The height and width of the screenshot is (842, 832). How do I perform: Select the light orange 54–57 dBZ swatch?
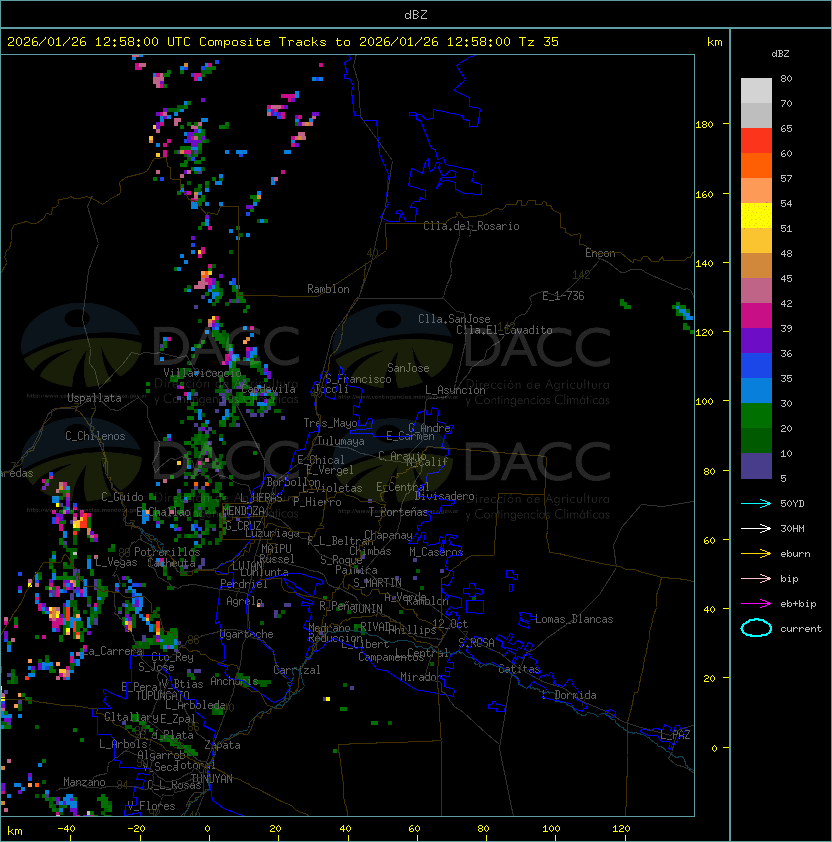[756, 191]
